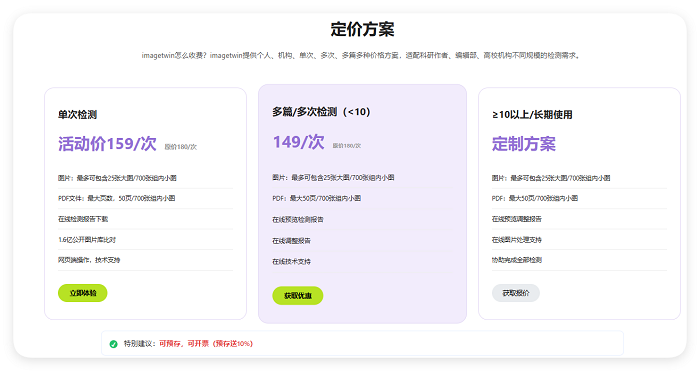This screenshot has width=700, height=371.
Task: Click the 149/次 price text
Action: pos(298,142)
